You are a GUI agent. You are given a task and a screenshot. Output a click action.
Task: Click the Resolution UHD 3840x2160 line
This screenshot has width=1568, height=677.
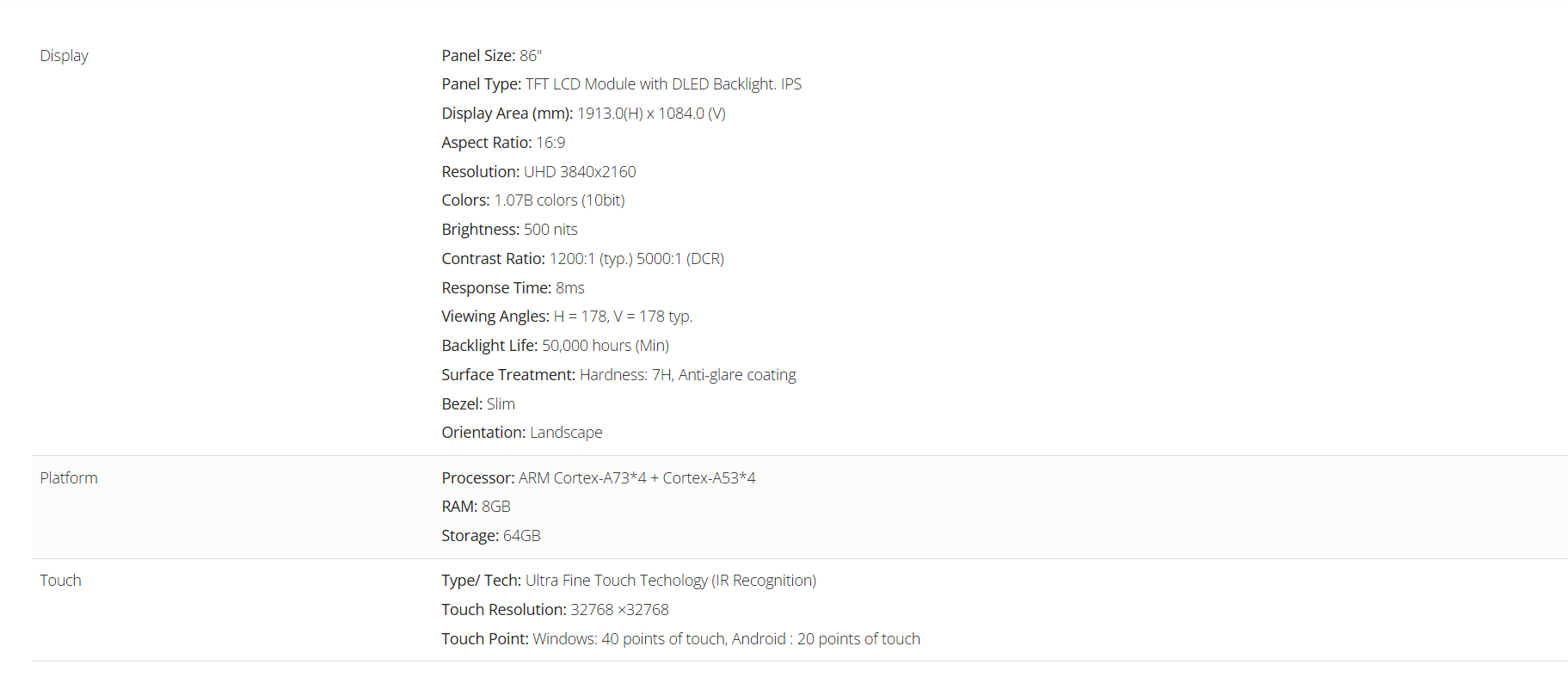538,172
